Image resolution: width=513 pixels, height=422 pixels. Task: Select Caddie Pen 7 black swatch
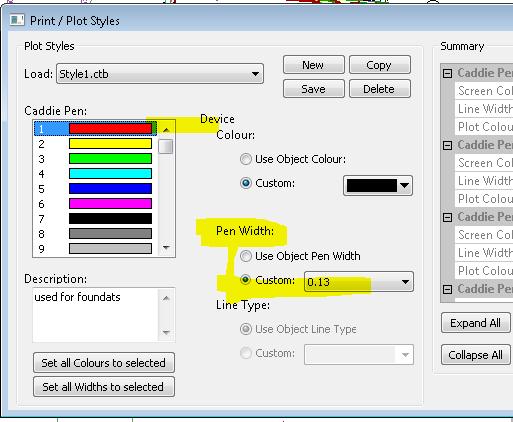(x=110, y=219)
